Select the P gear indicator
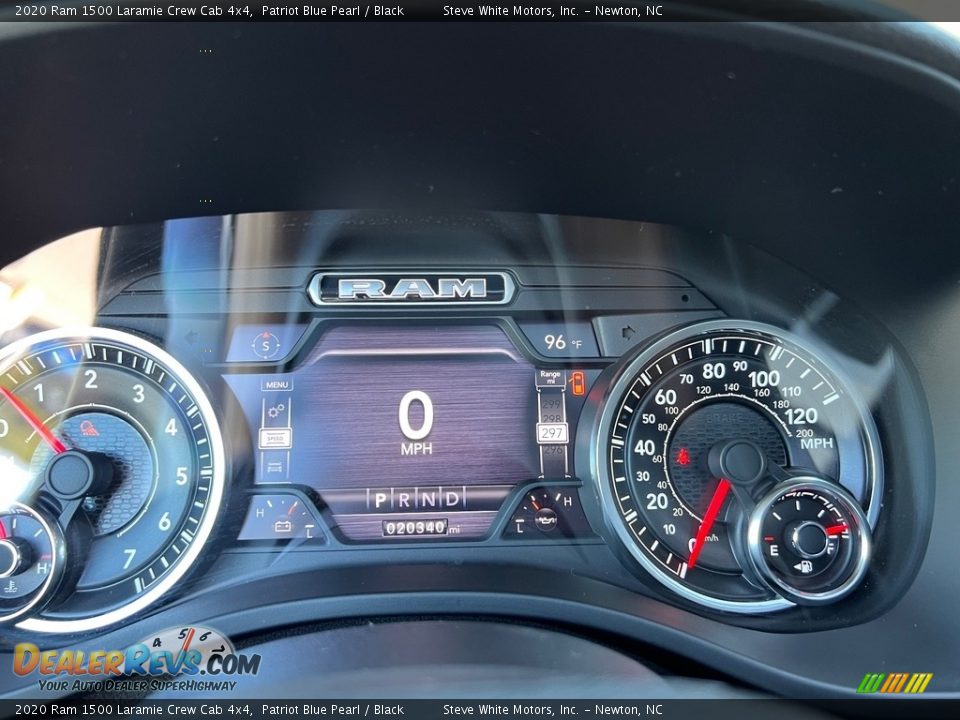This screenshot has height=720, width=960. coord(380,500)
